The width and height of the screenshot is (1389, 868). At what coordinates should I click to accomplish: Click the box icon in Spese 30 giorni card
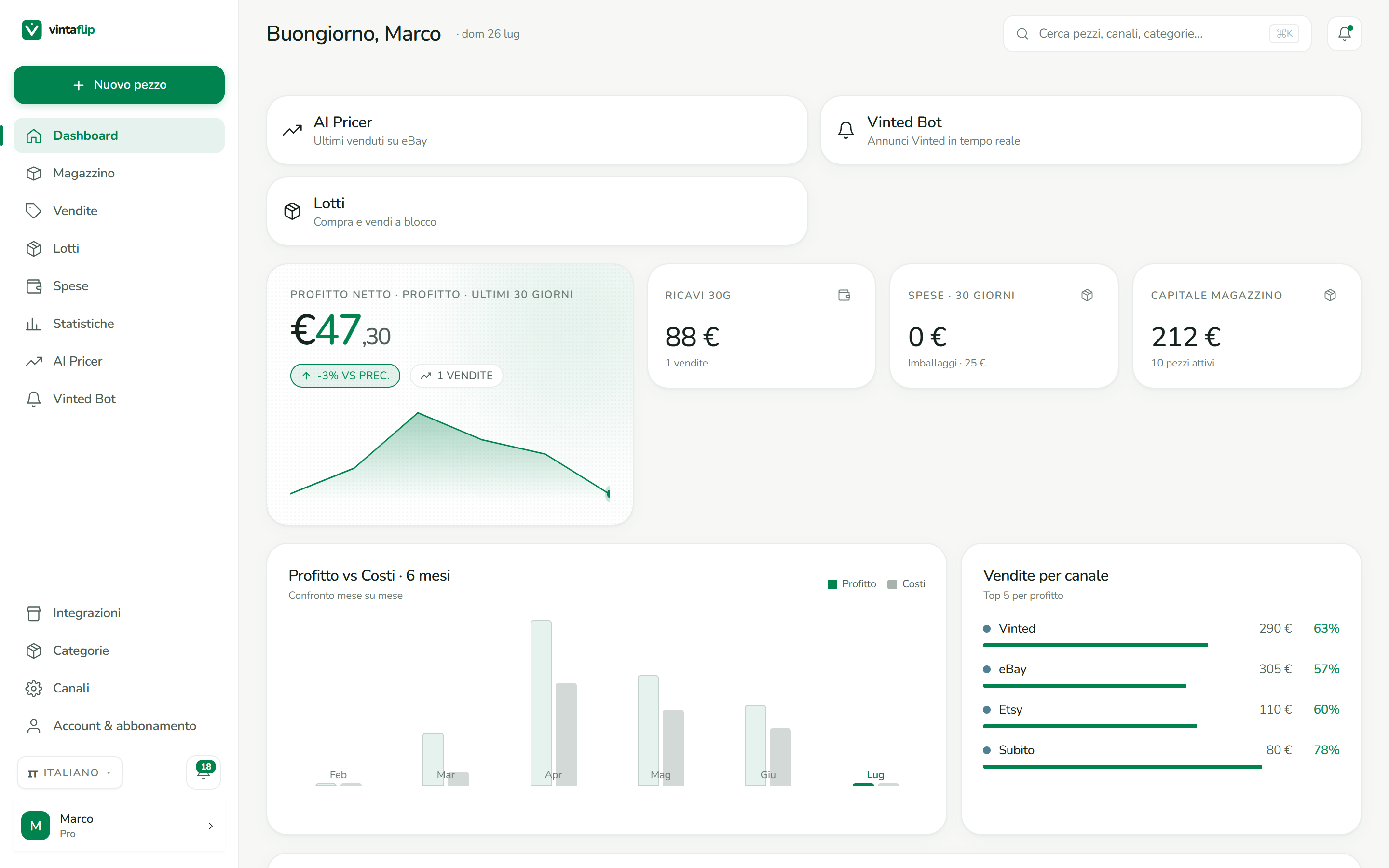click(x=1087, y=295)
